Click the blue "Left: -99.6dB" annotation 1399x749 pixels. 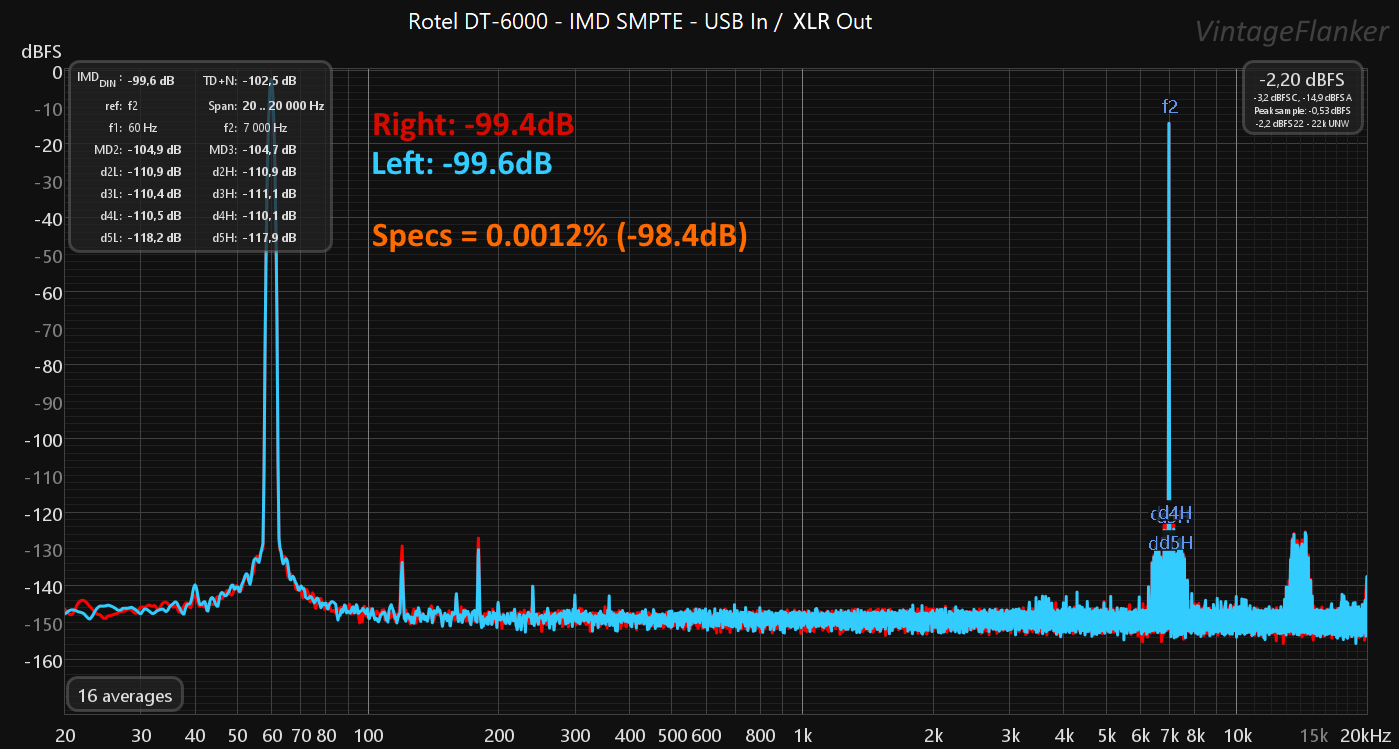pyautogui.click(x=461, y=164)
